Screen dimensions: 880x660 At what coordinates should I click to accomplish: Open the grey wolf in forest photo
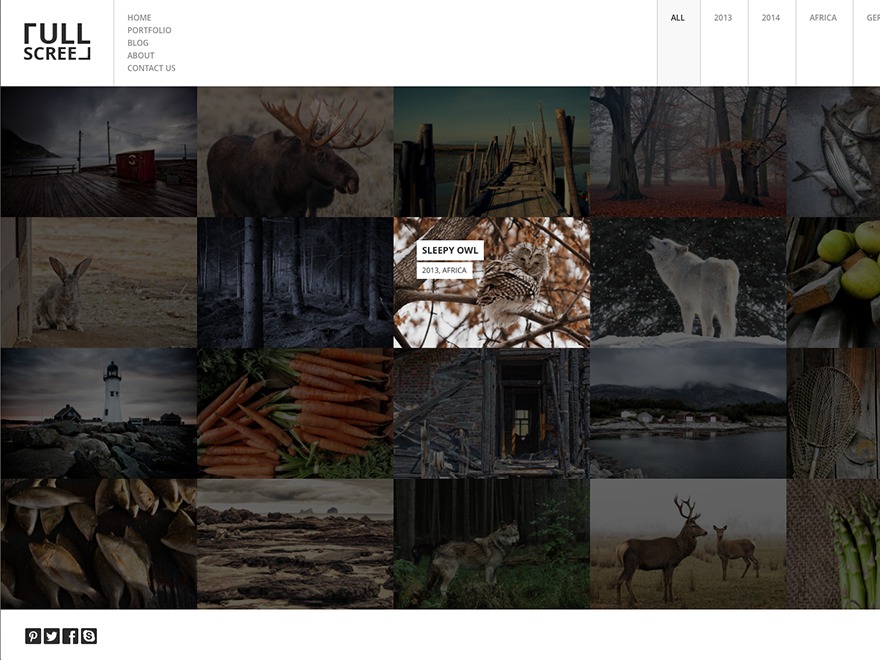click(x=492, y=544)
